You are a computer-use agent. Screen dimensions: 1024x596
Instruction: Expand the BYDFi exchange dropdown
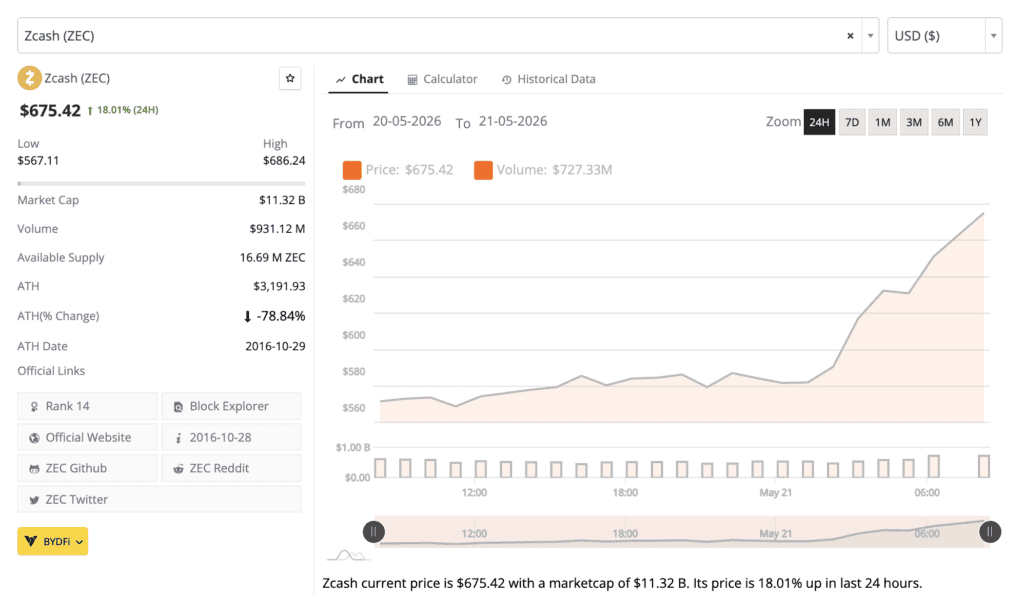tap(53, 541)
